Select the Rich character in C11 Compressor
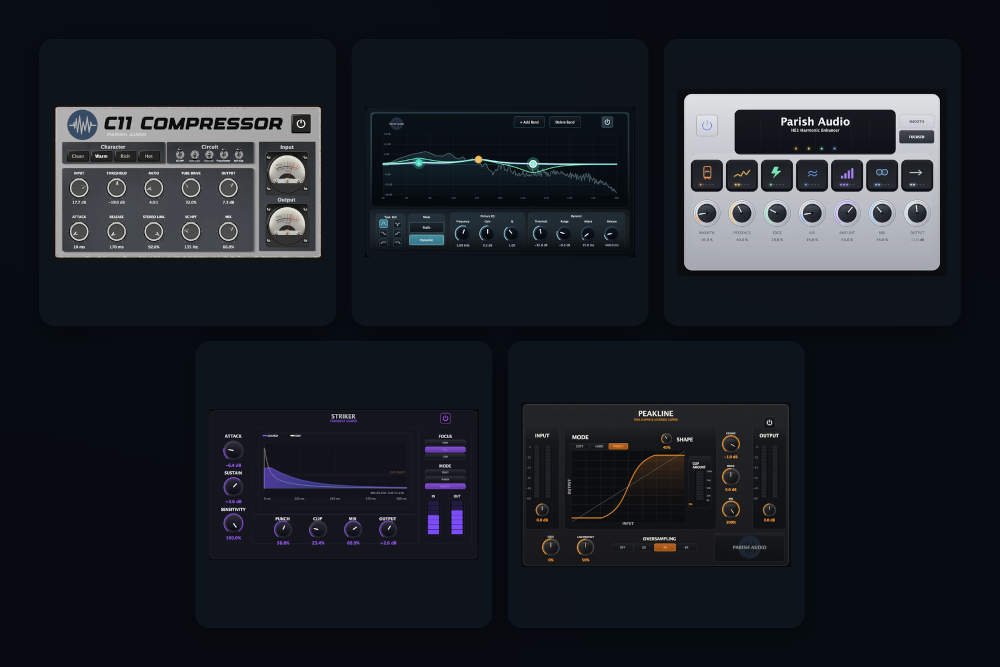The height and width of the screenshot is (667, 1000). [x=125, y=156]
